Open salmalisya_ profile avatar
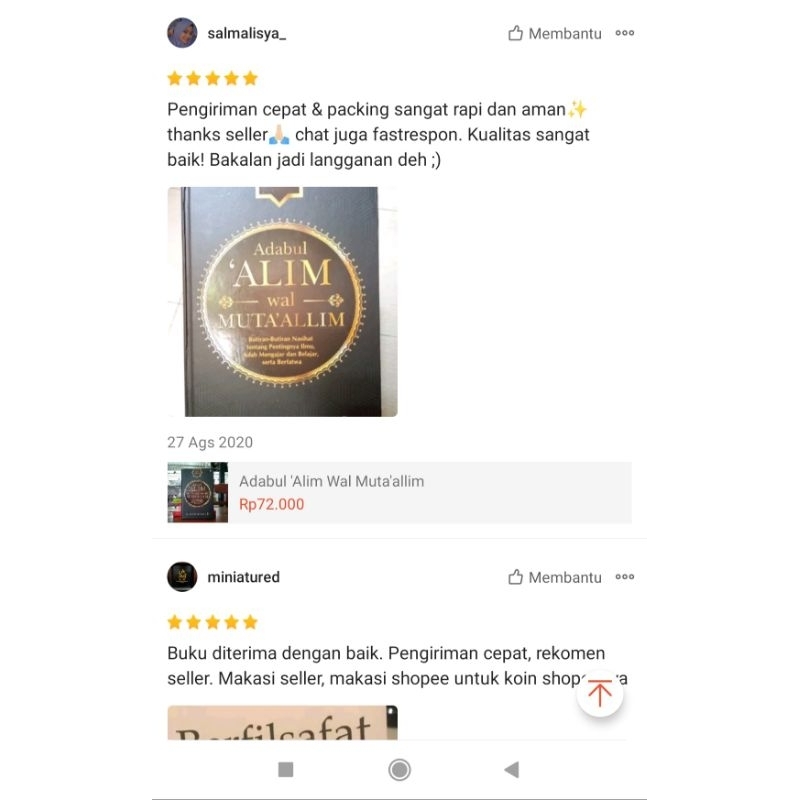This screenshot has height=800, width=800. [x=182, y=33]
